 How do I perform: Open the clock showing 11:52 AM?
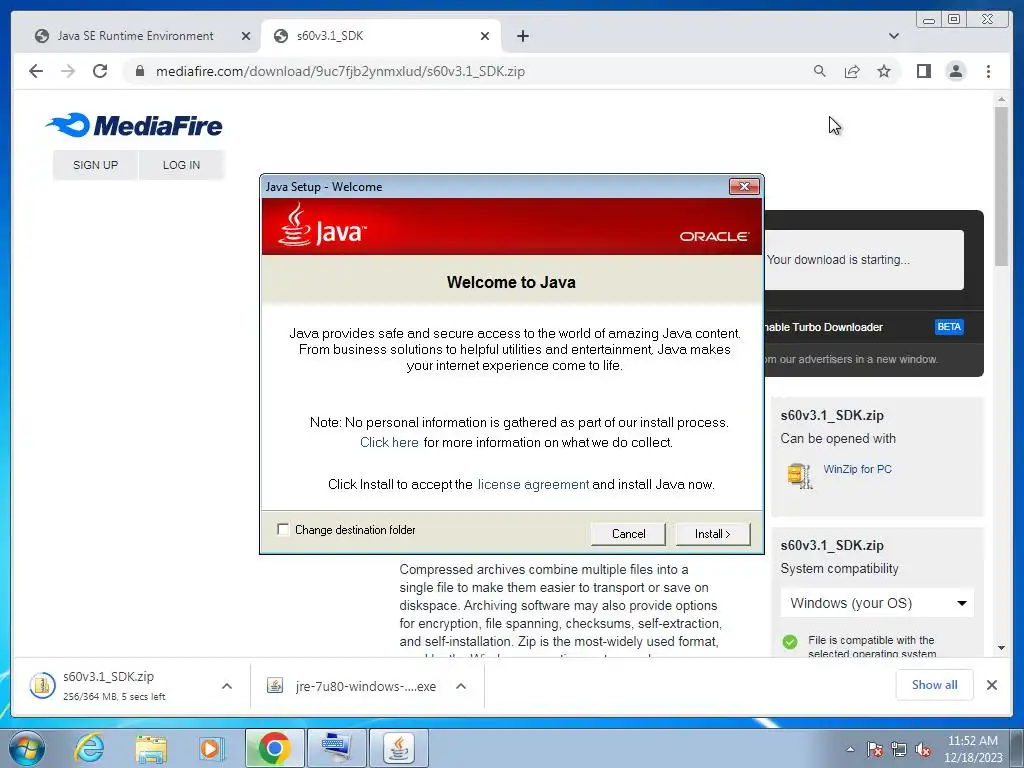click(972, 749)
